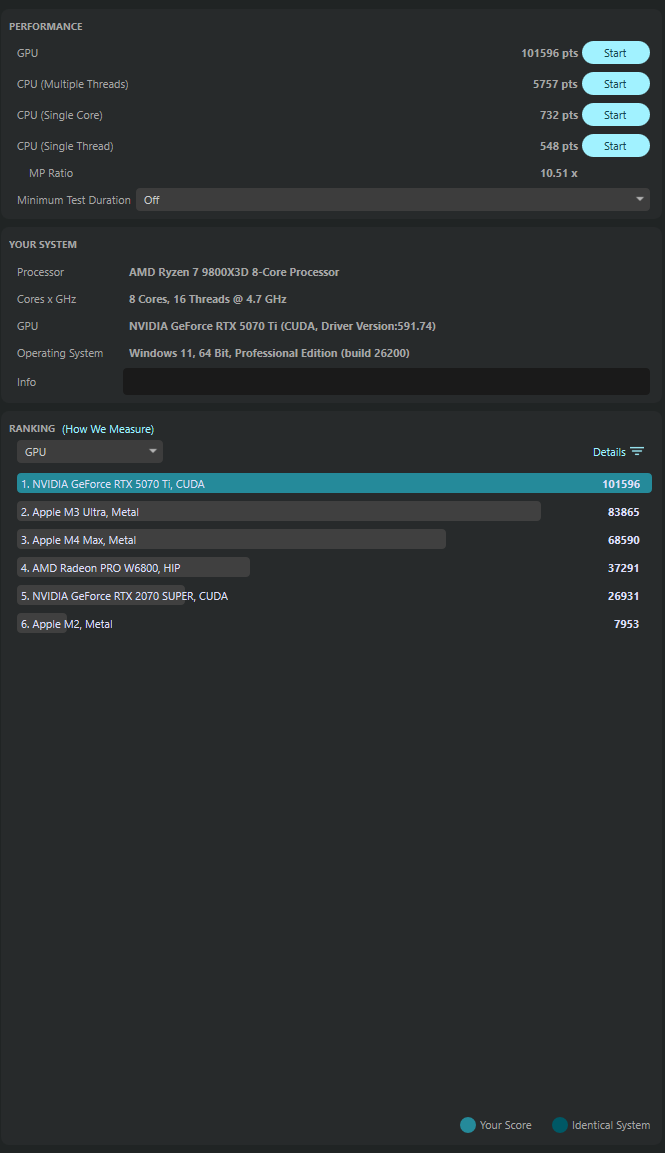Click the Details label in Ranking header
The width and height of the screenshot is (665, 1153).
(x=608, y=452)
